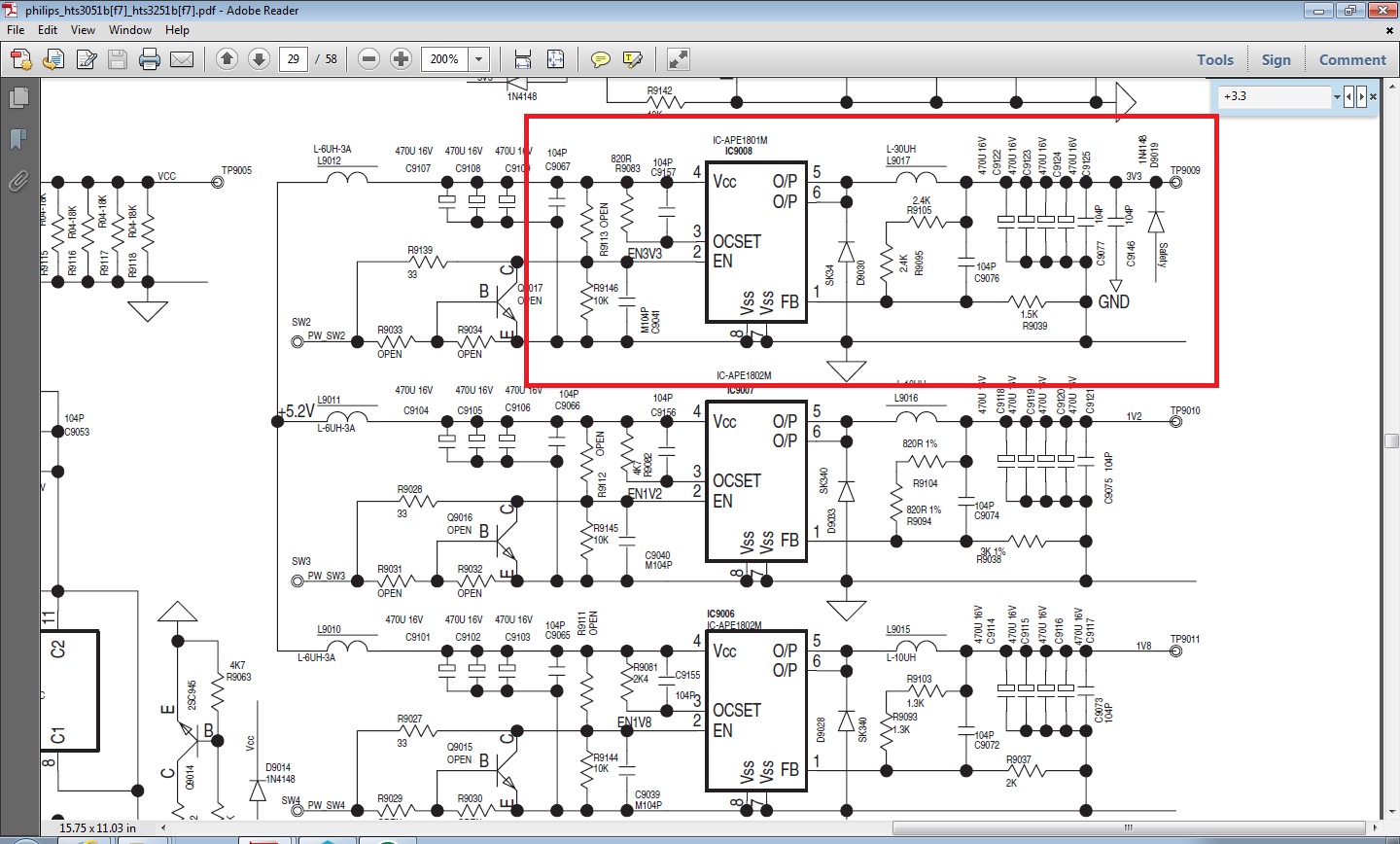The image size is (1400, 844).
Task: Click the PW_SW2 signal label
Action: coord(327,336)
